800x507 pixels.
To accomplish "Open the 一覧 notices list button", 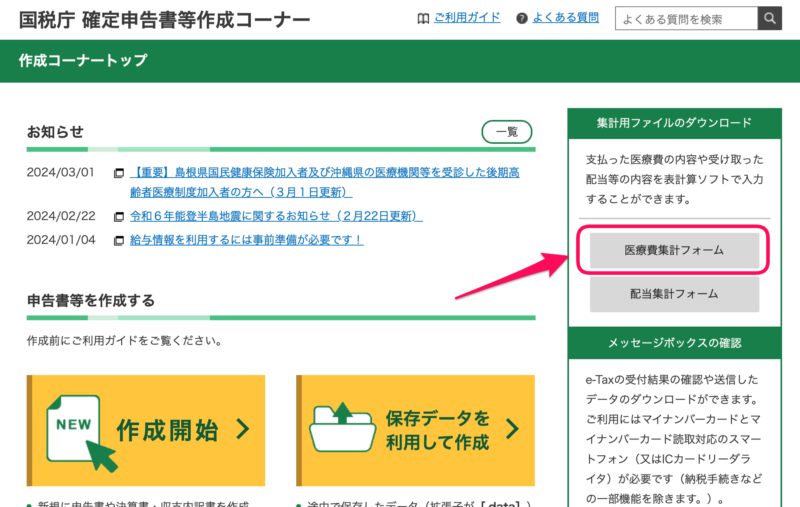I will [x=507, y=132].
